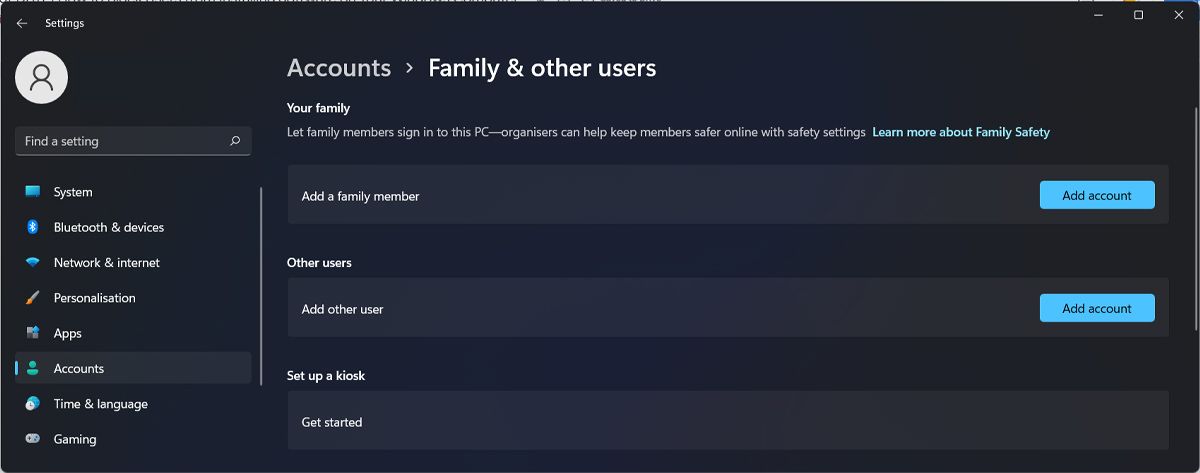Image resolution: width=1200 pixels, height=473 pixels.
Task: Click the main page vertical scrollbar
Action: pyautogui.click(x=1195, y=220)
